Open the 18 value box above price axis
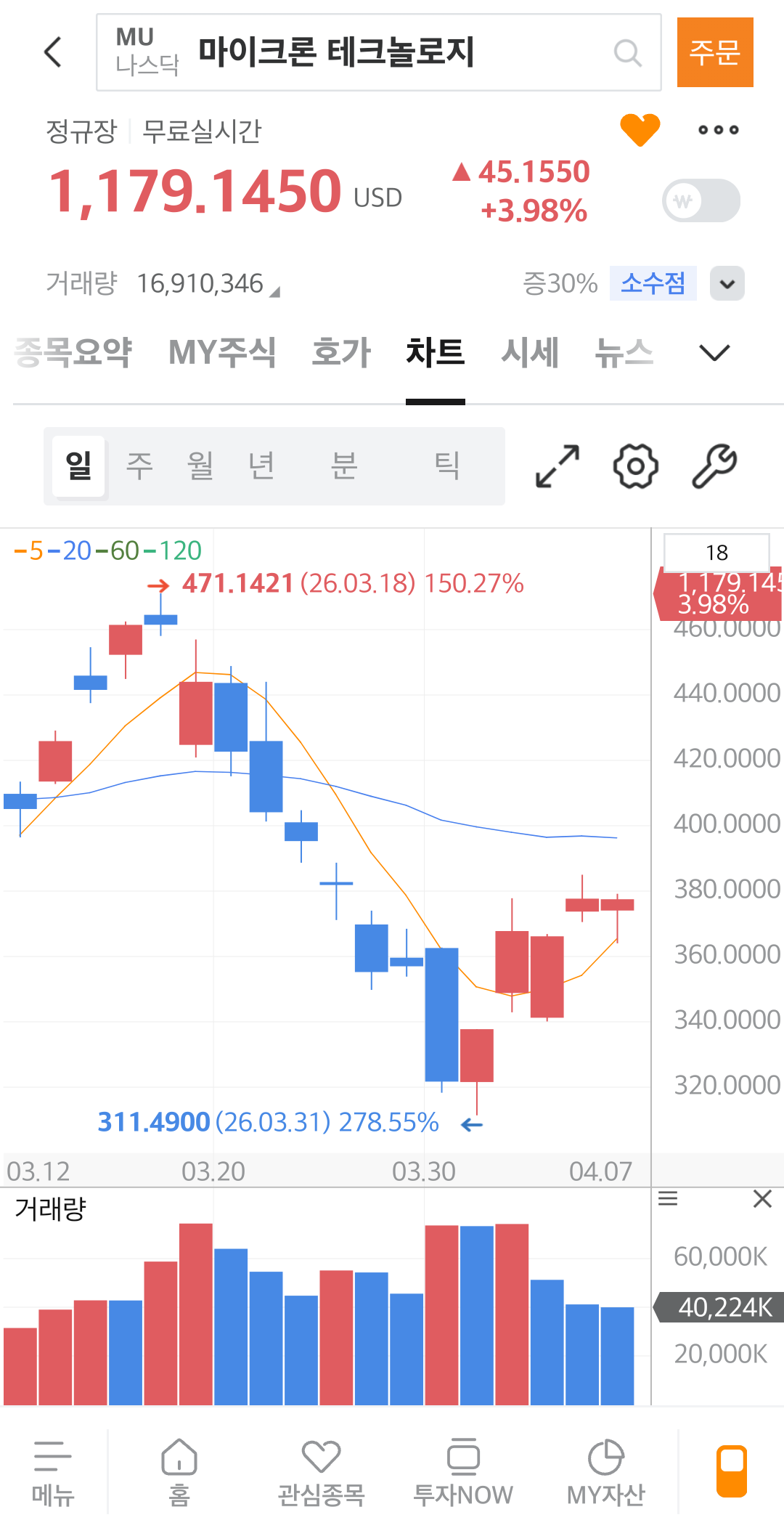The image size is (784, 1536). [716, 553]
